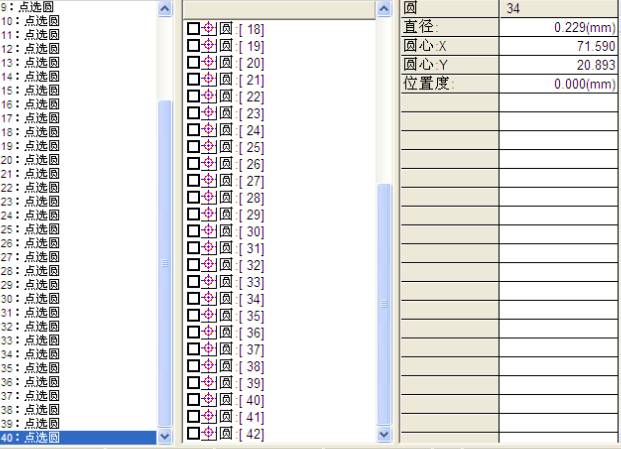Click the 圆 symbol icon in row 42
The width and height of the screenshot is (621, 449).
pyautogui.click(x=225, y=433)
